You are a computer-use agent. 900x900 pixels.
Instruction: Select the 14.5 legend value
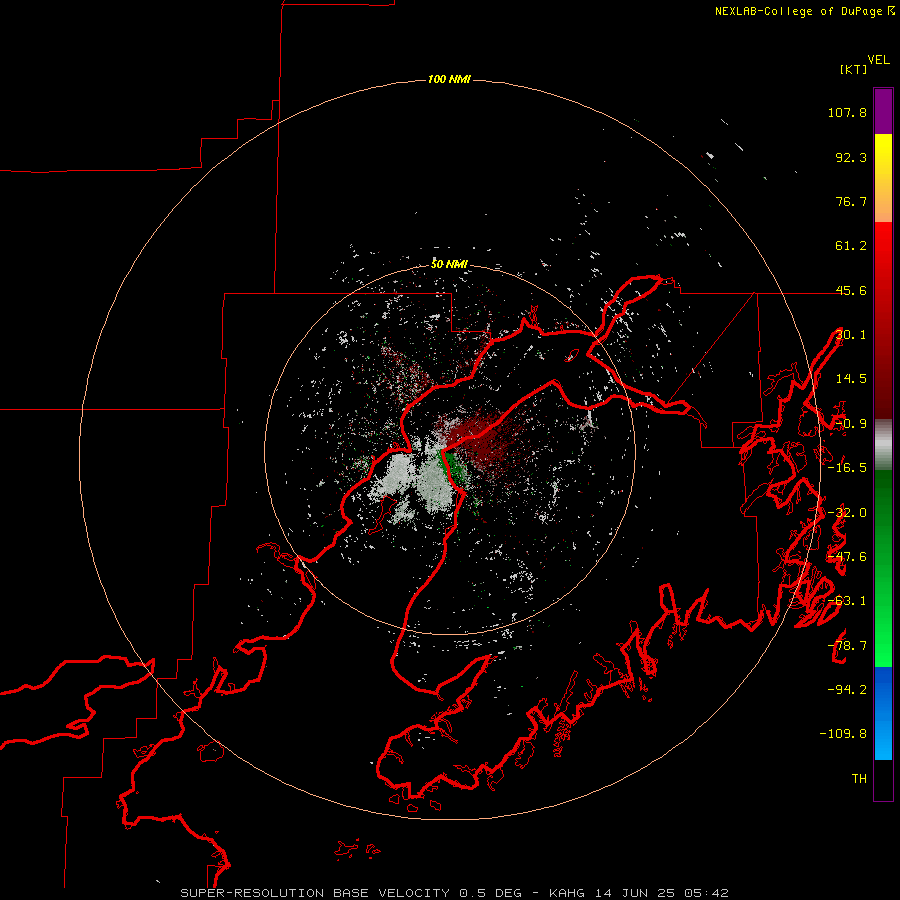(x=851, y=379)
